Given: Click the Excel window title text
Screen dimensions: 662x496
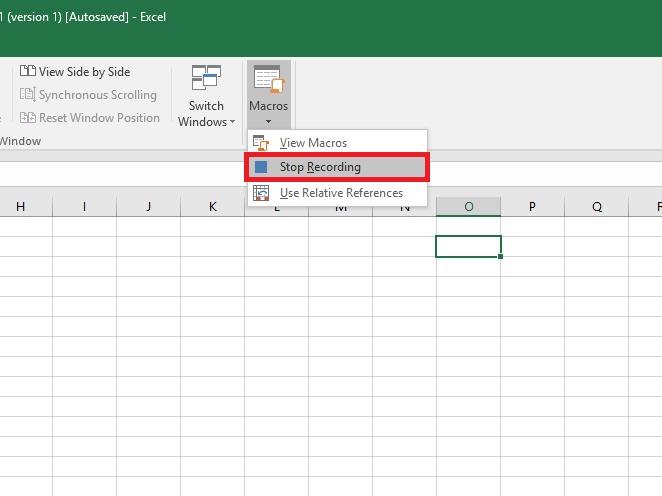Looking at the screenshot, I should click(x=83, y=17).
